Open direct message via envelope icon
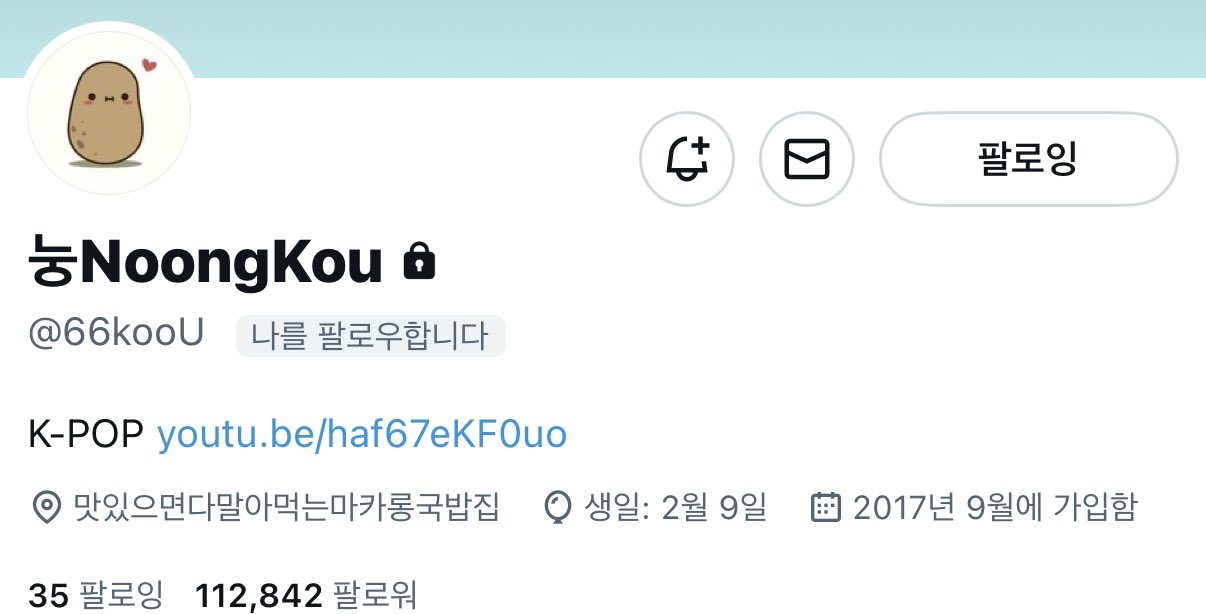 pos(807,159)
